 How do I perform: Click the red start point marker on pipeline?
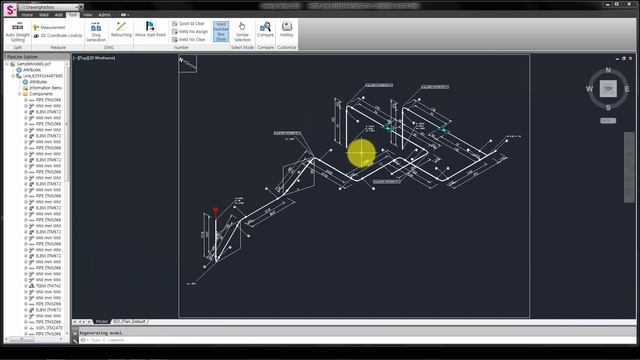point(216,211)
